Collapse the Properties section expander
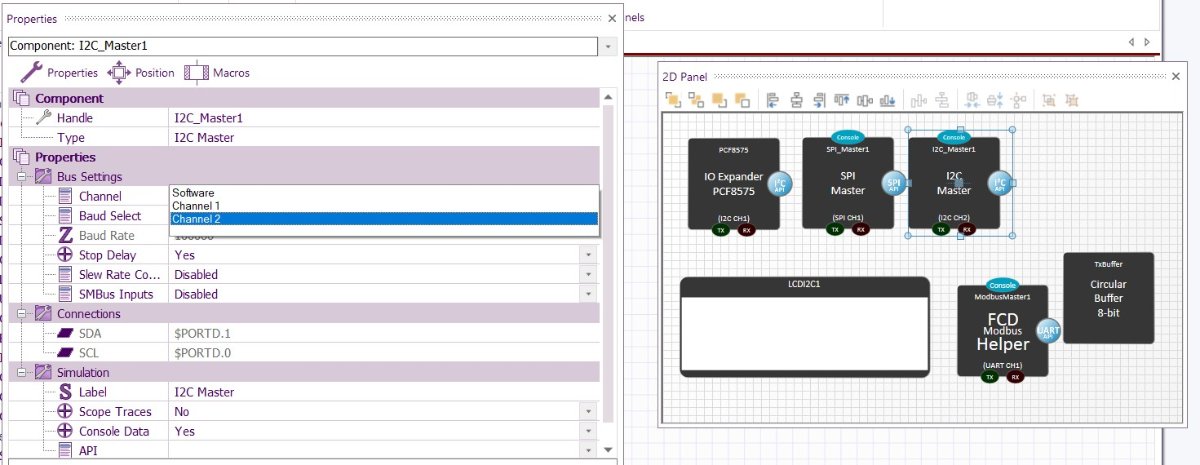This screenshot has width=1200, height=465. click(x=22, y=157)
